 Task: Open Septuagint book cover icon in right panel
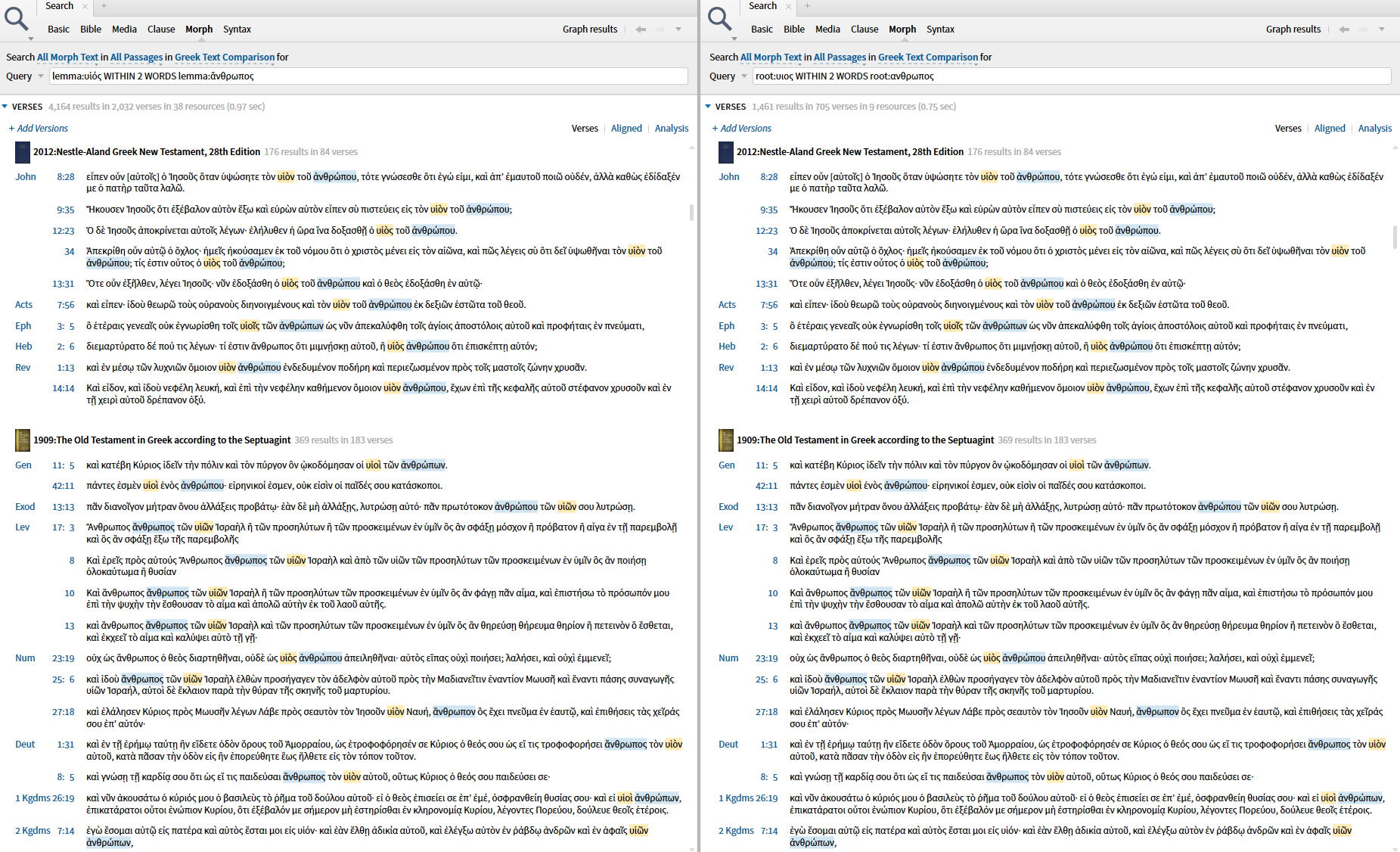(726, 440)
